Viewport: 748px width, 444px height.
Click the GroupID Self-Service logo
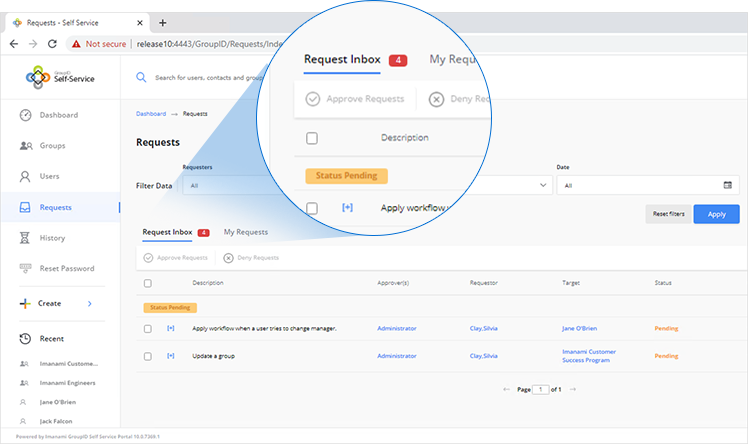tap(60, 77)
